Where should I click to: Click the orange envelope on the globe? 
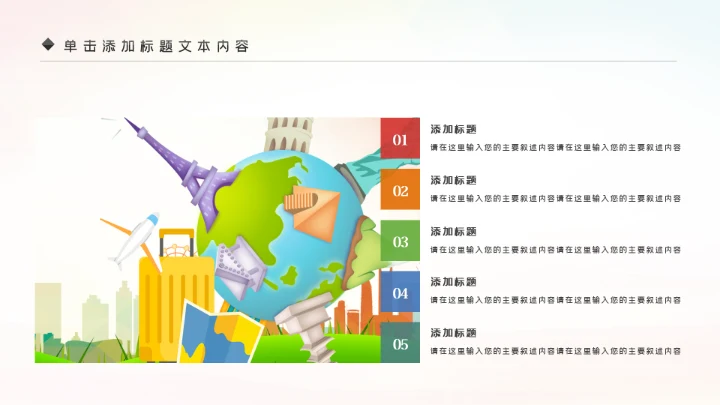point(311,206)
